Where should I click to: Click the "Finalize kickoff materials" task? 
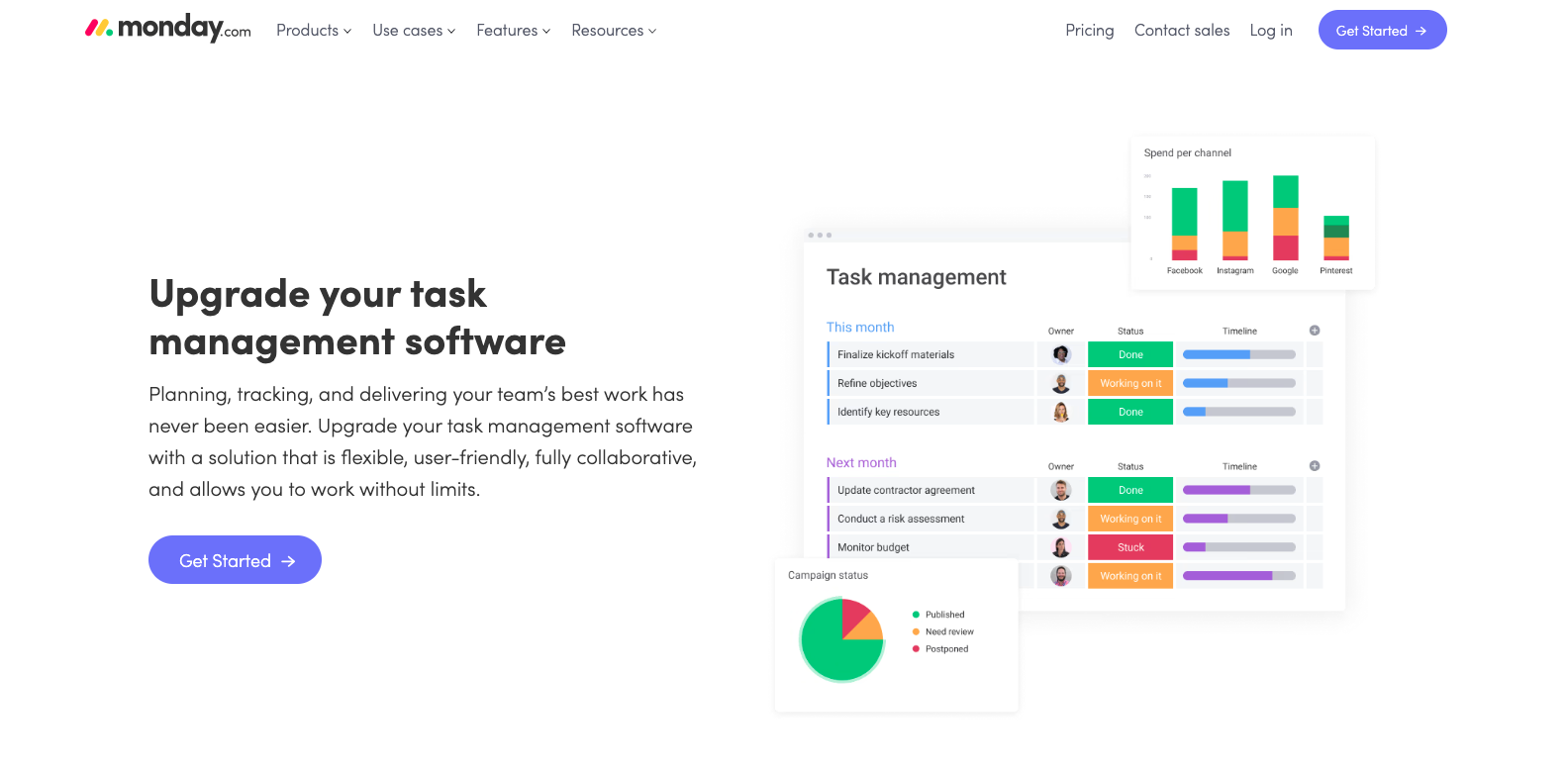pos(896,354)
